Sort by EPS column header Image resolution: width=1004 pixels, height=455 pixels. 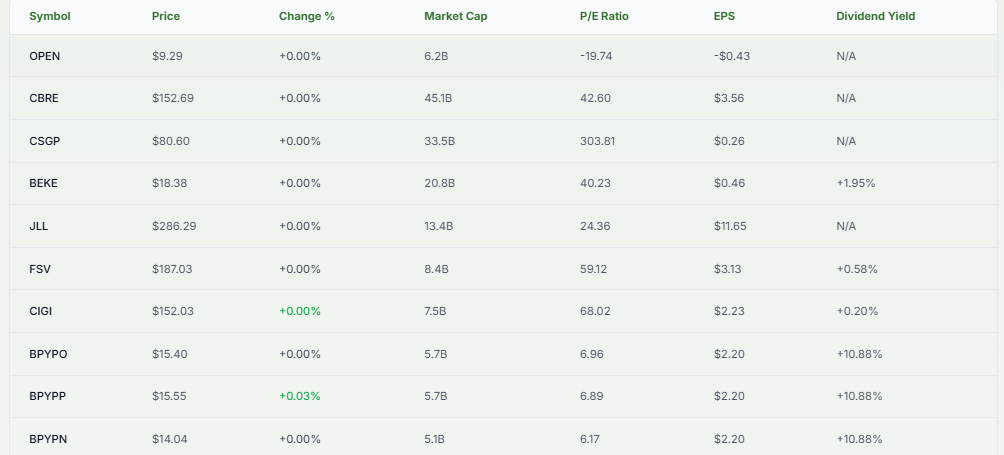[x=725, y=16]
